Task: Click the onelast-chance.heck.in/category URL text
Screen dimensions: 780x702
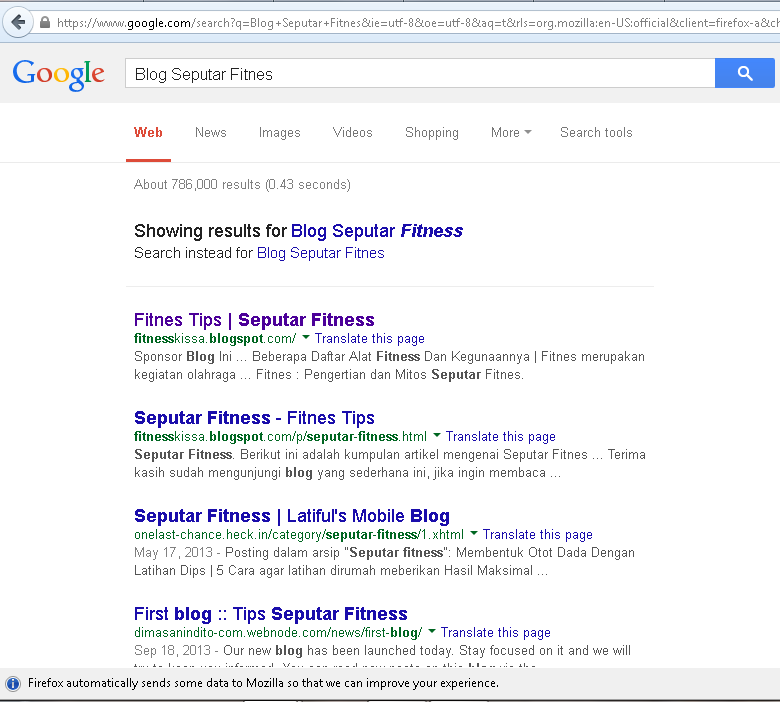Action: (299, 535)
